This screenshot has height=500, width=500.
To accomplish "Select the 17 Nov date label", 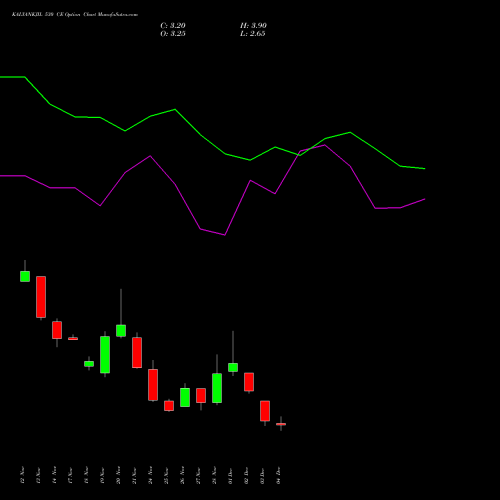I will [x=71, y=475].
